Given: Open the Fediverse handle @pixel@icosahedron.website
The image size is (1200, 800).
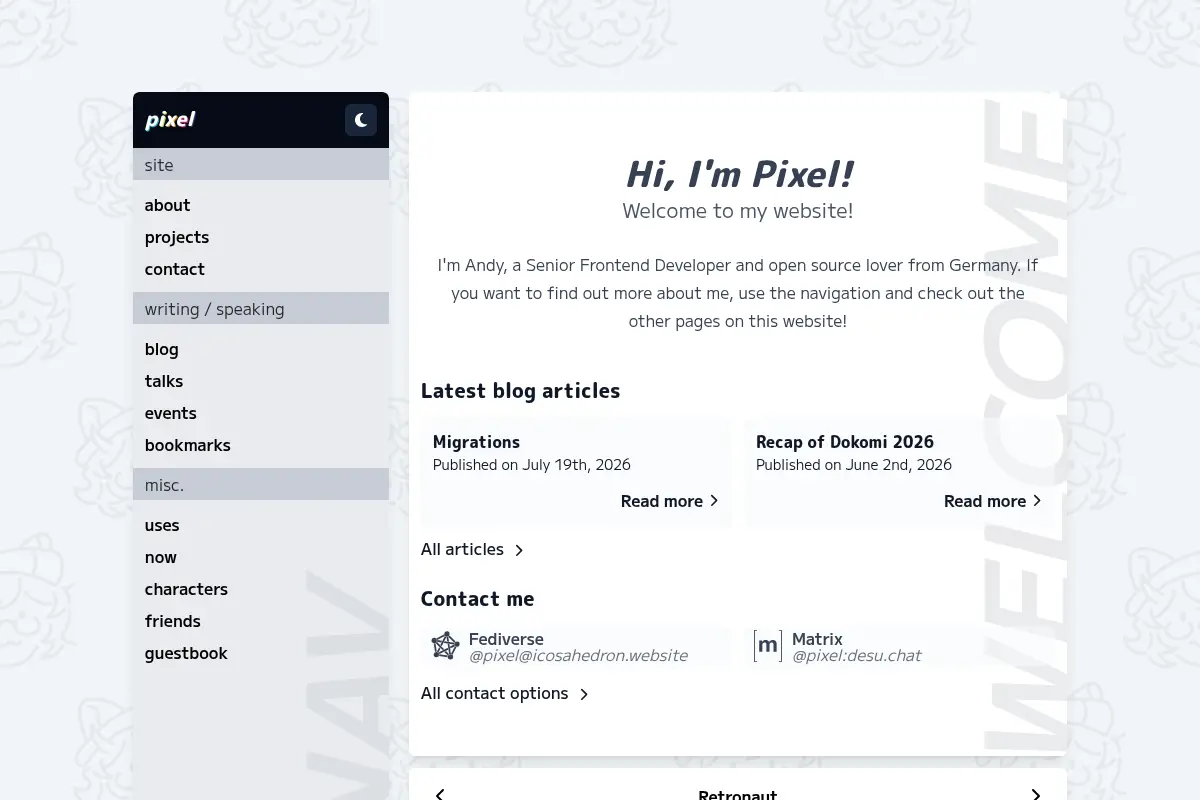Looking at the screenshot, I should [578, 656].
